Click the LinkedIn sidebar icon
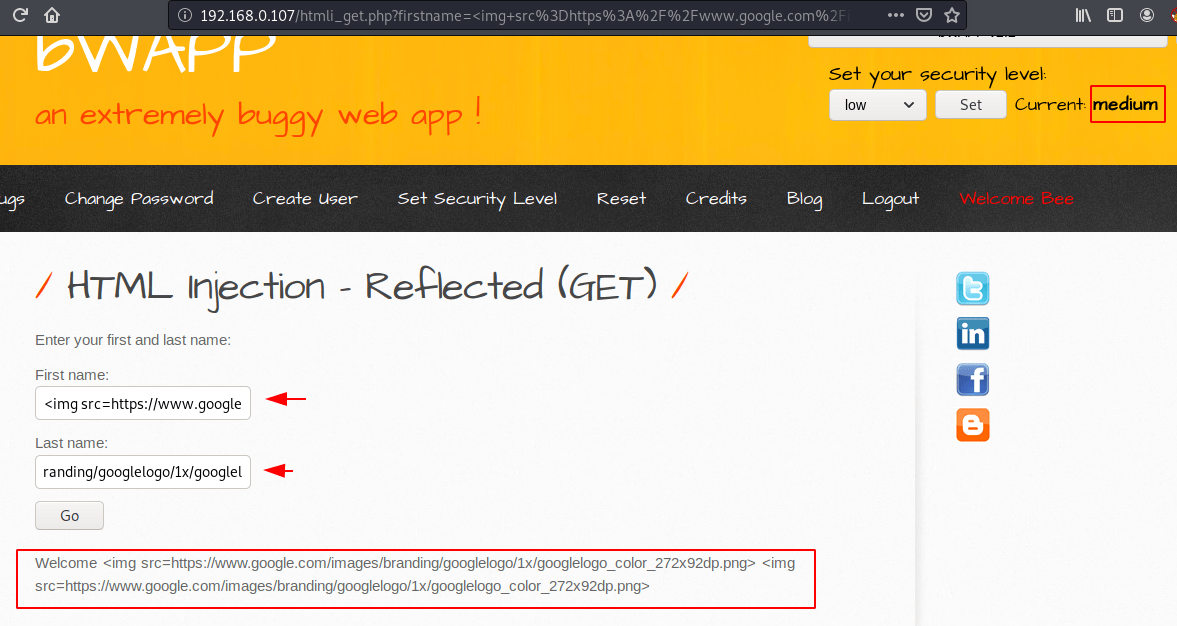Screen dimensions: 1177x626 coord(971,333)
